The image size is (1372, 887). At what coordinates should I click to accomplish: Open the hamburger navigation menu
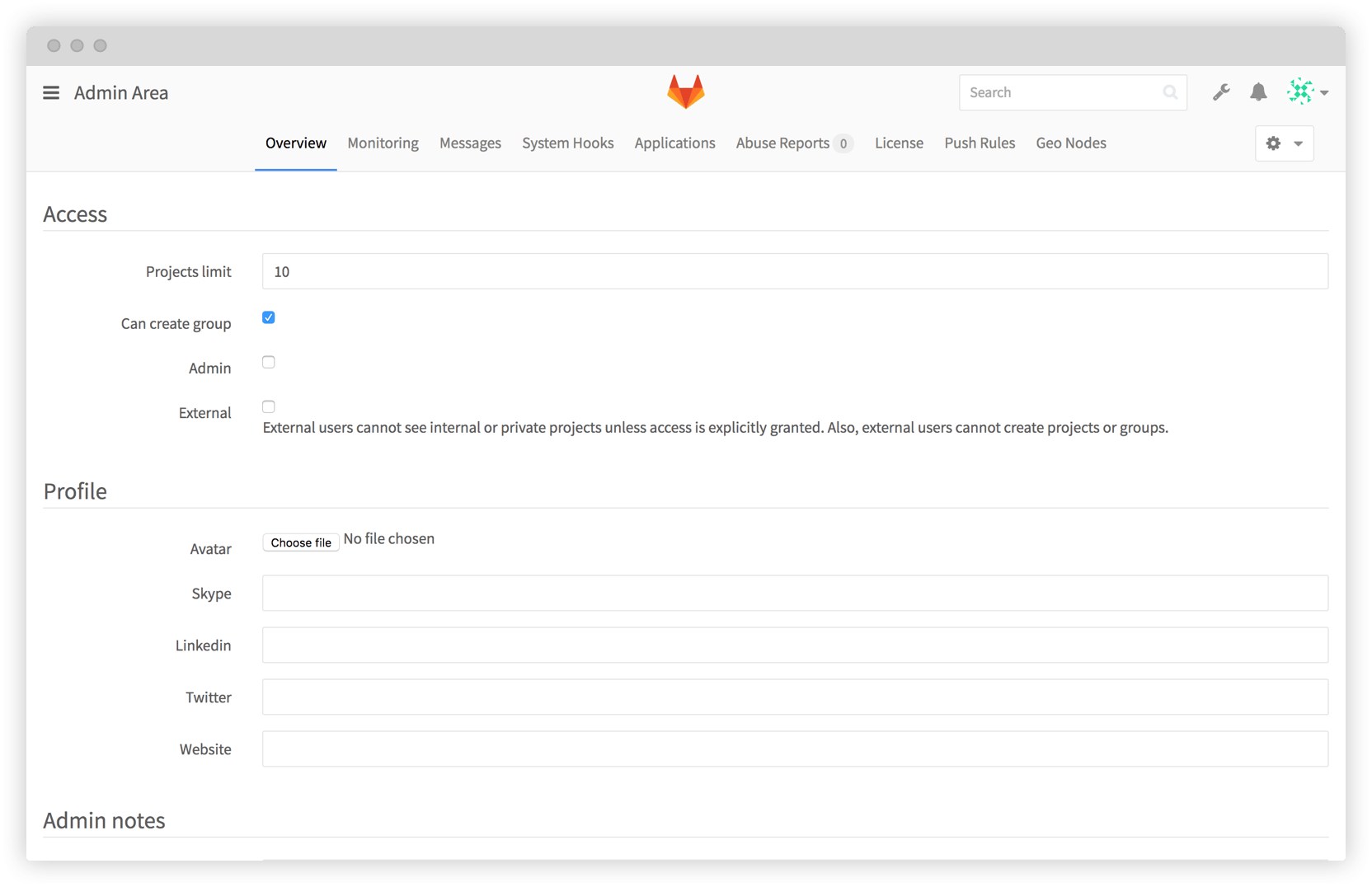51,93
